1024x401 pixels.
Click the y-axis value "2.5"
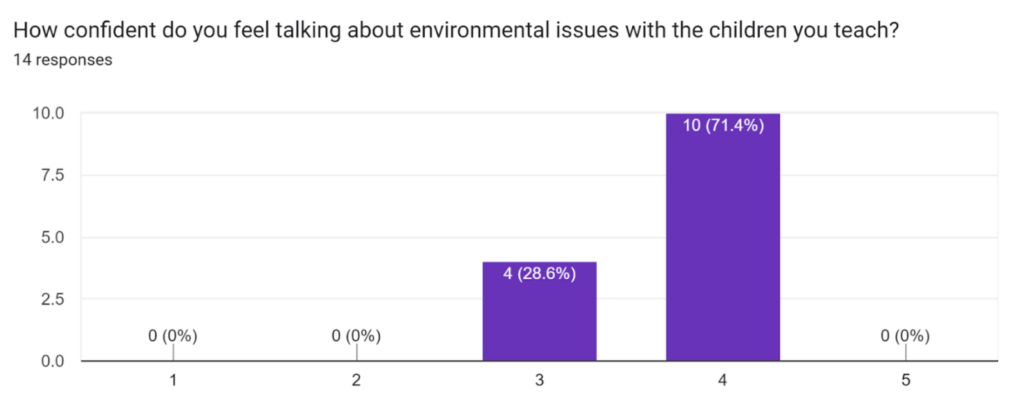pos(53,299)
